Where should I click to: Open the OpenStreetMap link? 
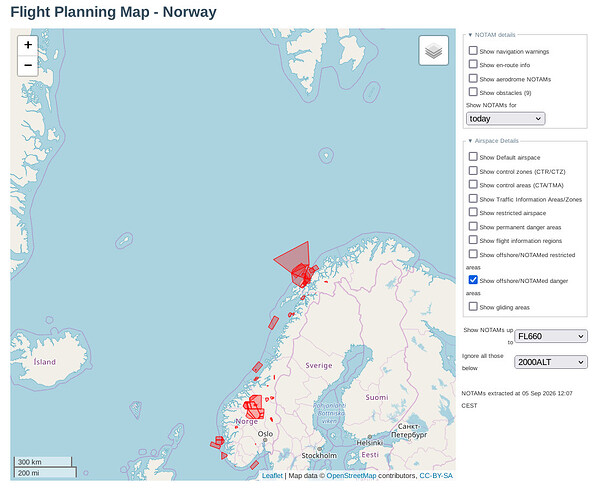tap(351, 476)
